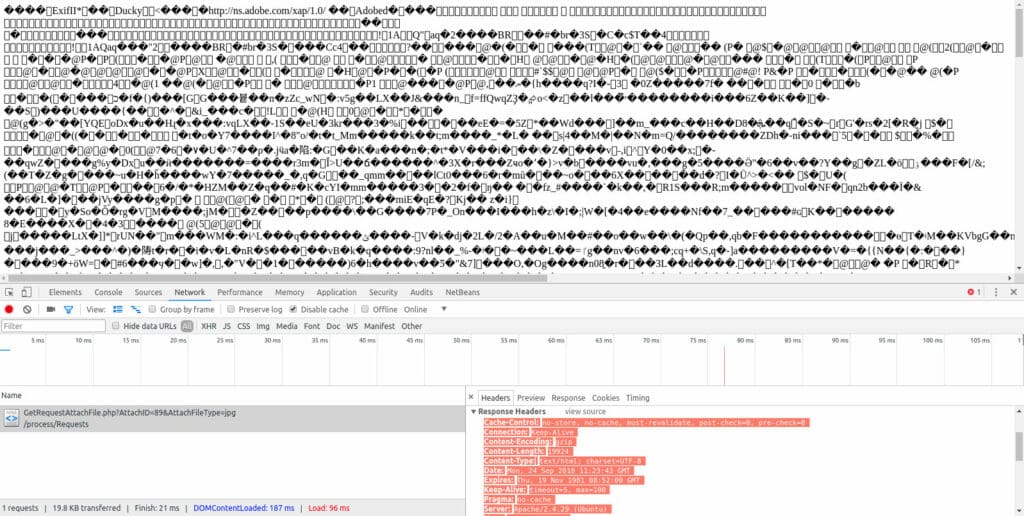Viewport: 1024px width, 516px height.
Task: Toggle the device toolbar icon
Action: pyautogui.click(x=26, y=292)
